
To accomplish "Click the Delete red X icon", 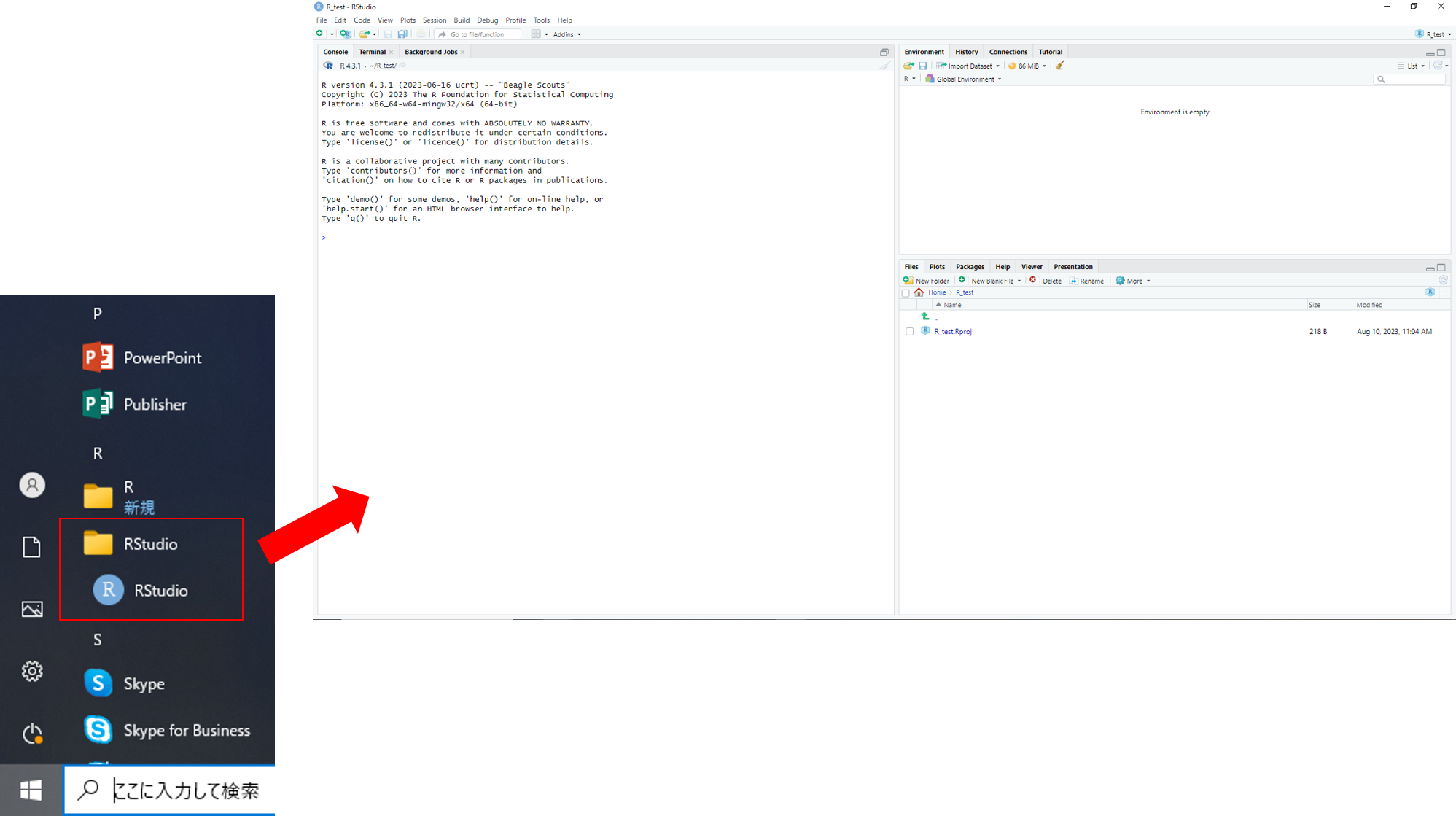I will [x=1033, y=281].
